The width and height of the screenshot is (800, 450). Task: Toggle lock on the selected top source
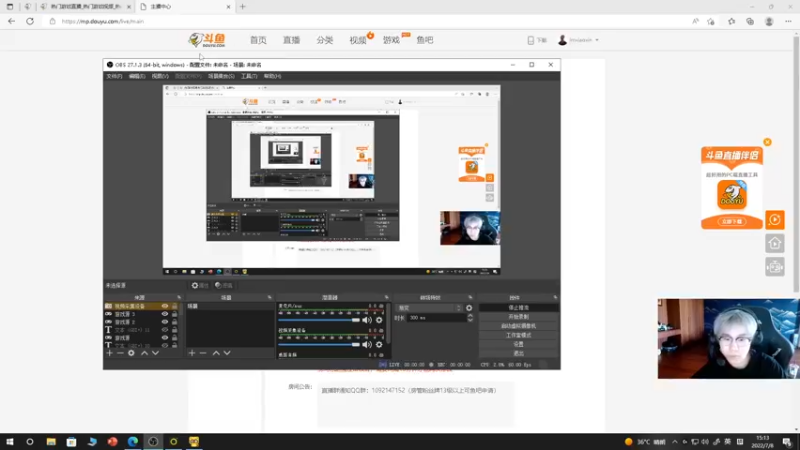(174, 306)
